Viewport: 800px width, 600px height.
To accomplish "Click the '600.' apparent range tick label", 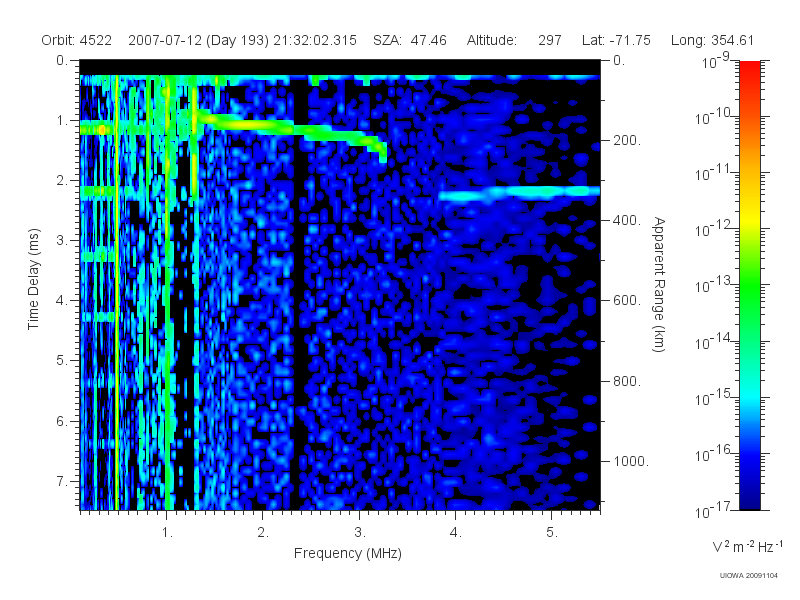I will (627, 301).
